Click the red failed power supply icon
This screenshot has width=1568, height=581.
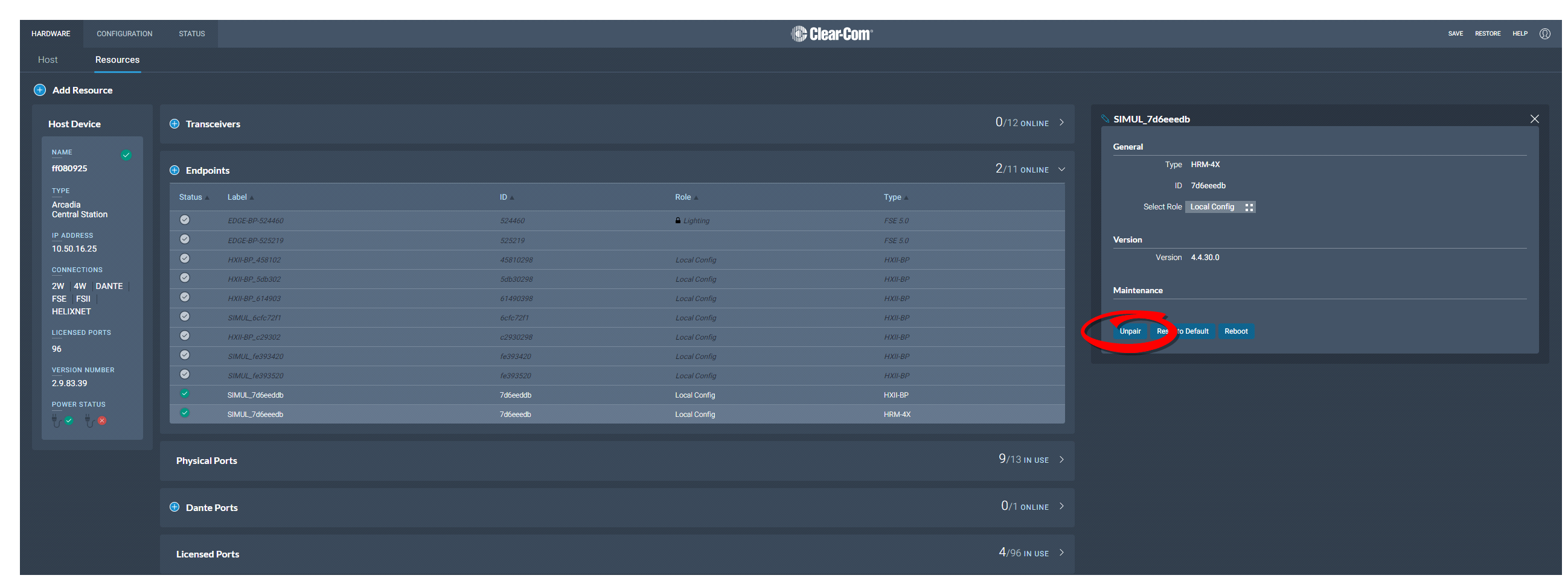(x=101, y=421)
